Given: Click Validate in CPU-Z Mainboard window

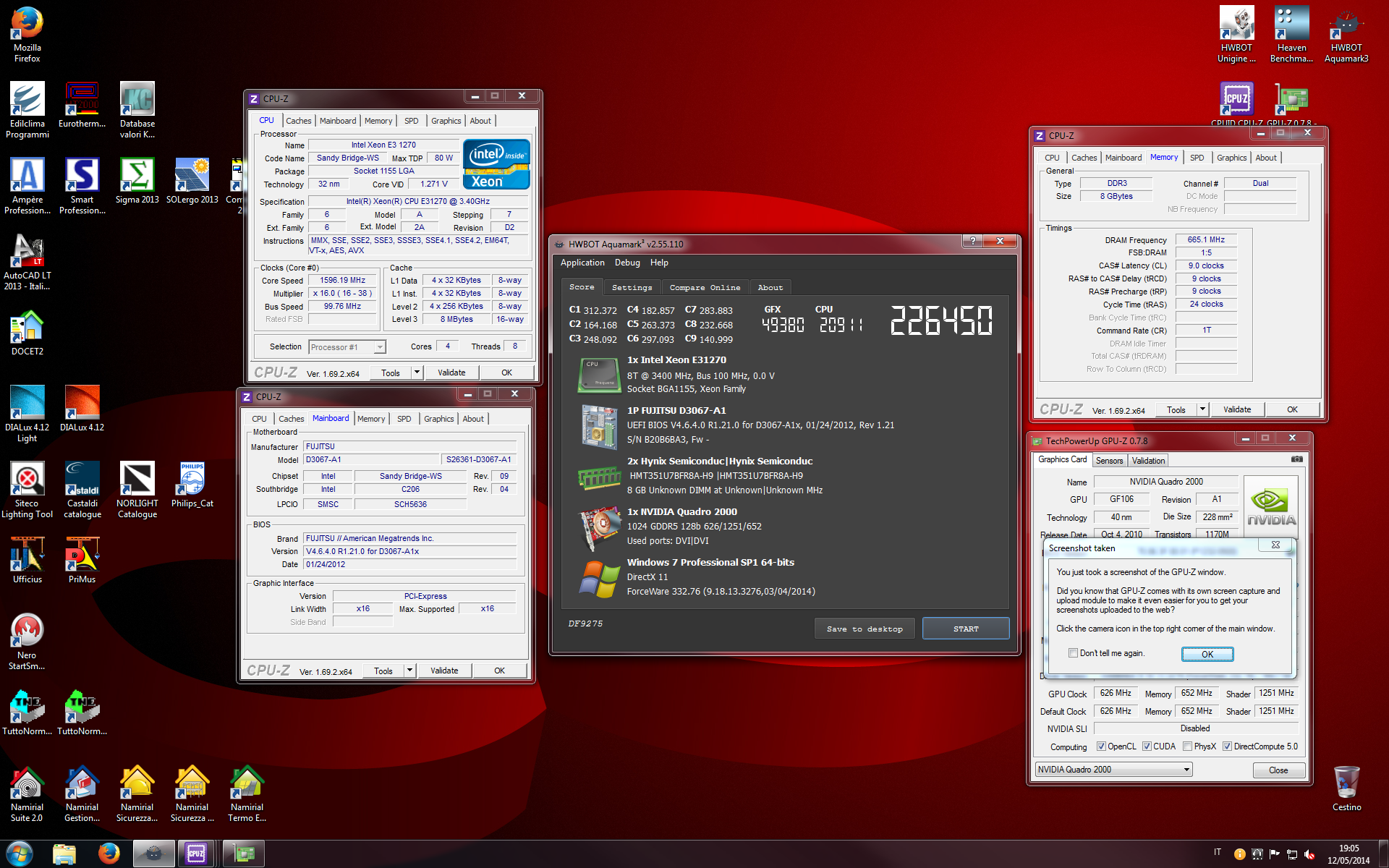Looking at the screenshot, I should pos(444,671).
